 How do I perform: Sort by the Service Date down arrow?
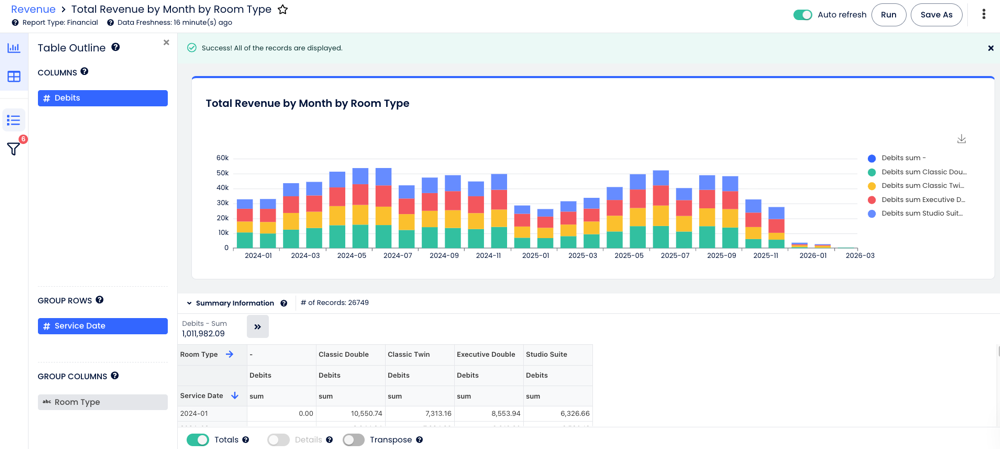pos(235,396)
